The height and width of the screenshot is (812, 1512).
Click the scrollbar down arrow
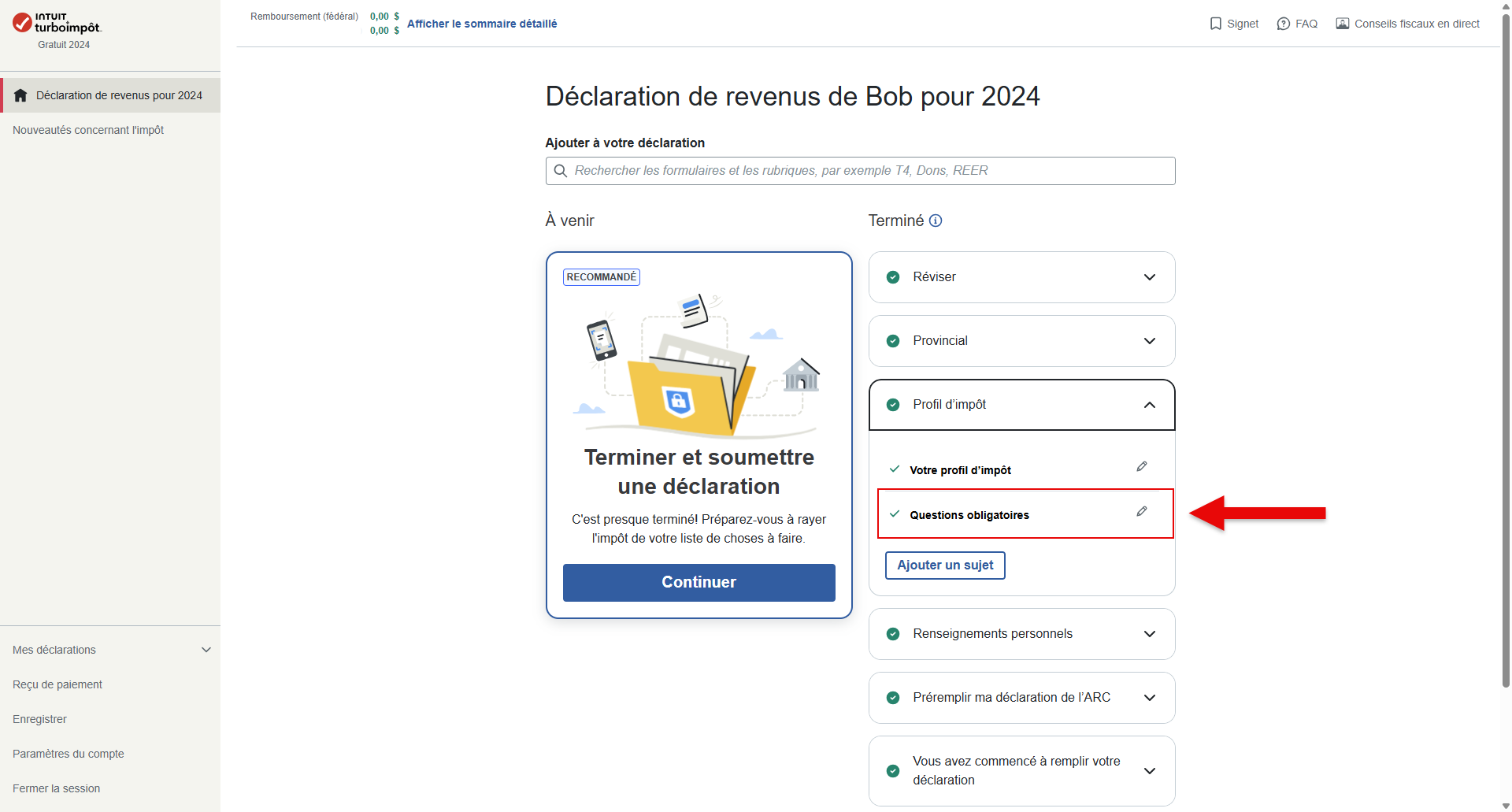point(1506,806)
